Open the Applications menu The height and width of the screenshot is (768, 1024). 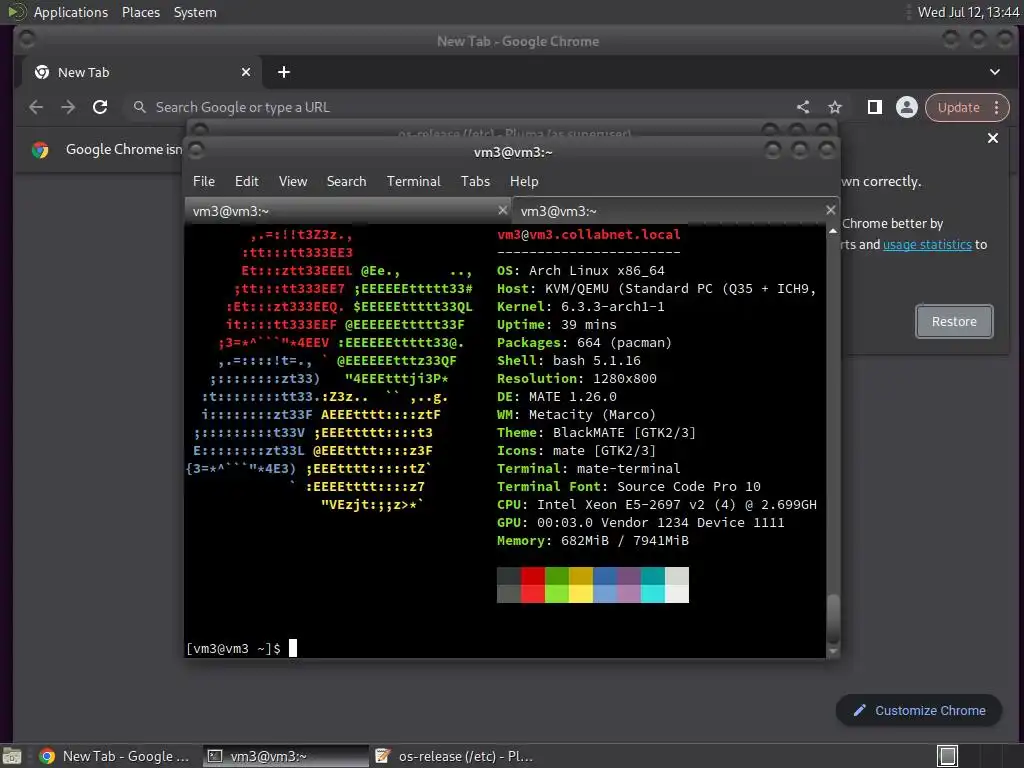(71, 12)
